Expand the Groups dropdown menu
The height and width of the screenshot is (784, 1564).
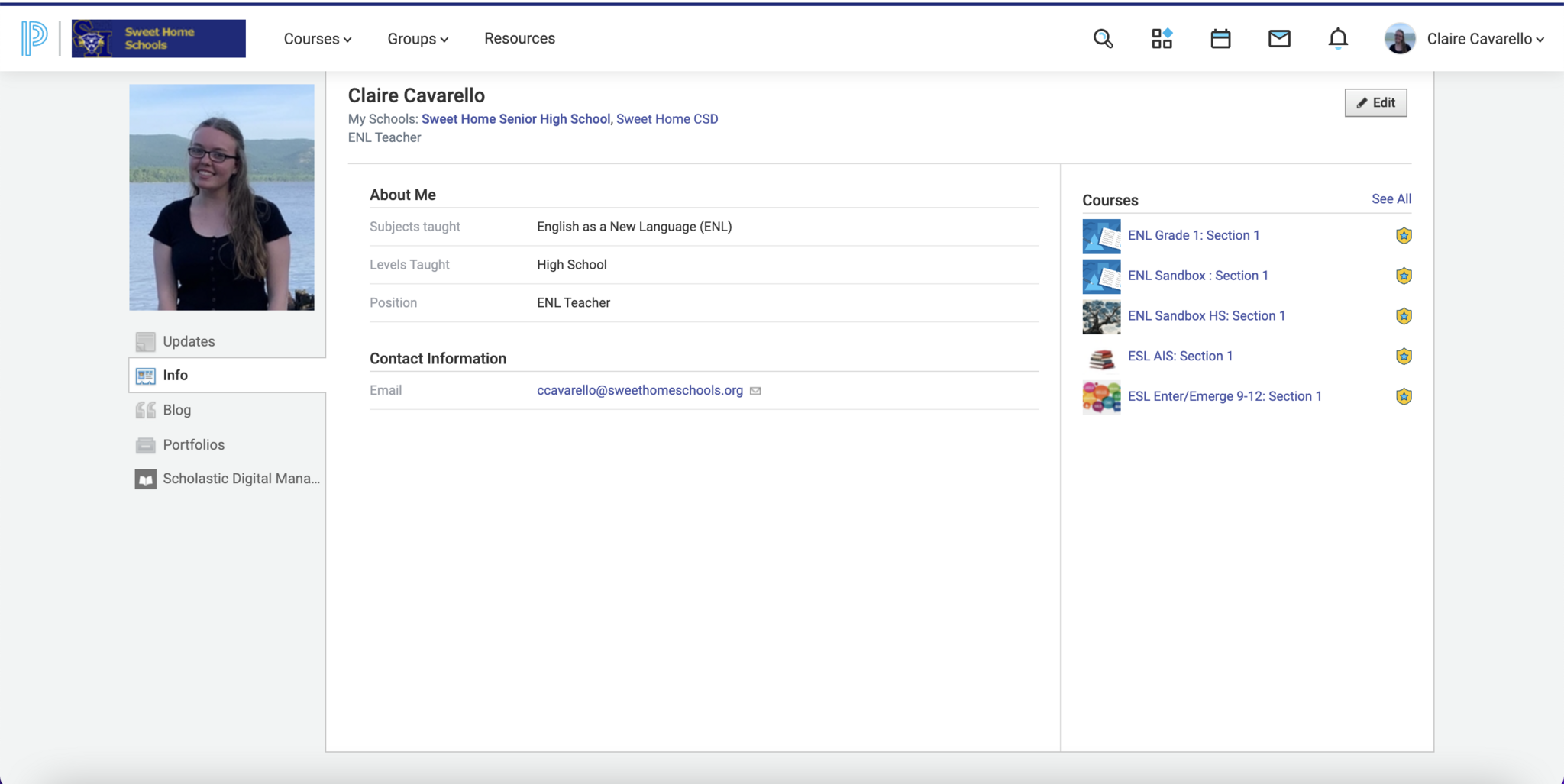[x=417, y=39]
